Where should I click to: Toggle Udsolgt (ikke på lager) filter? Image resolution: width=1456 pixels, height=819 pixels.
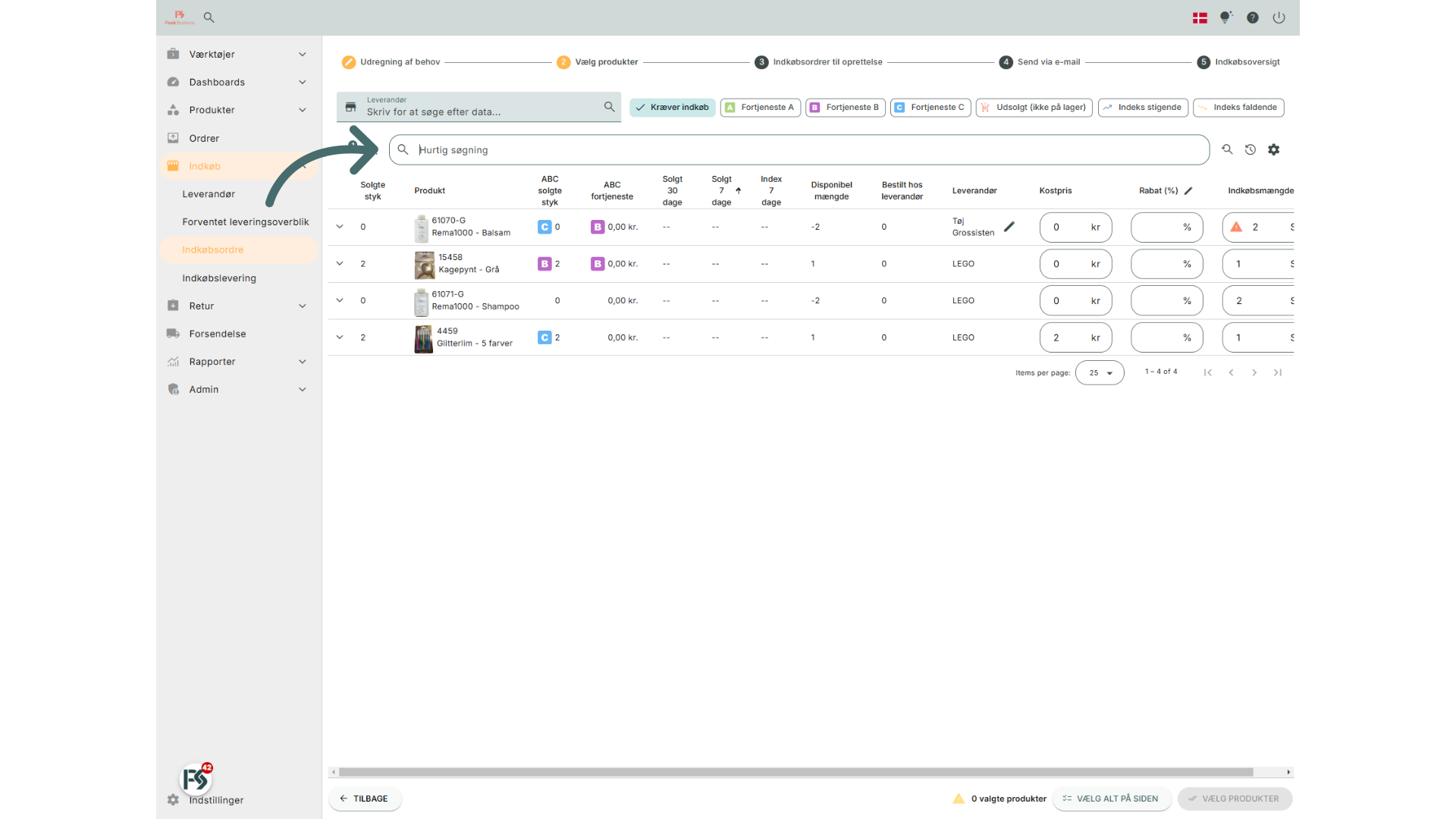1034,108
